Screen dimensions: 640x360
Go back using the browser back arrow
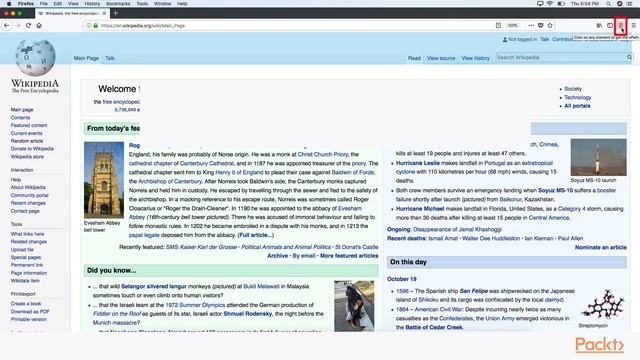(7, 25)
